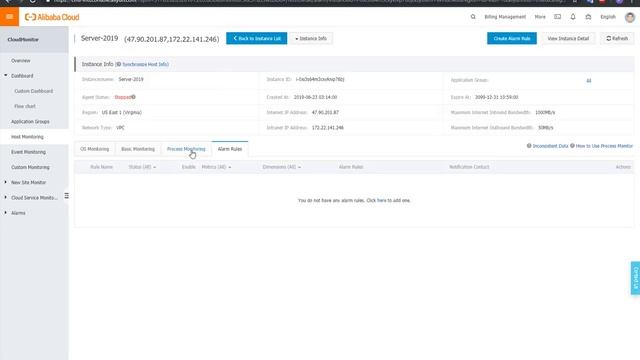Open the English language selector
Screen dimensions: 640x360
(x=608, y=17)
